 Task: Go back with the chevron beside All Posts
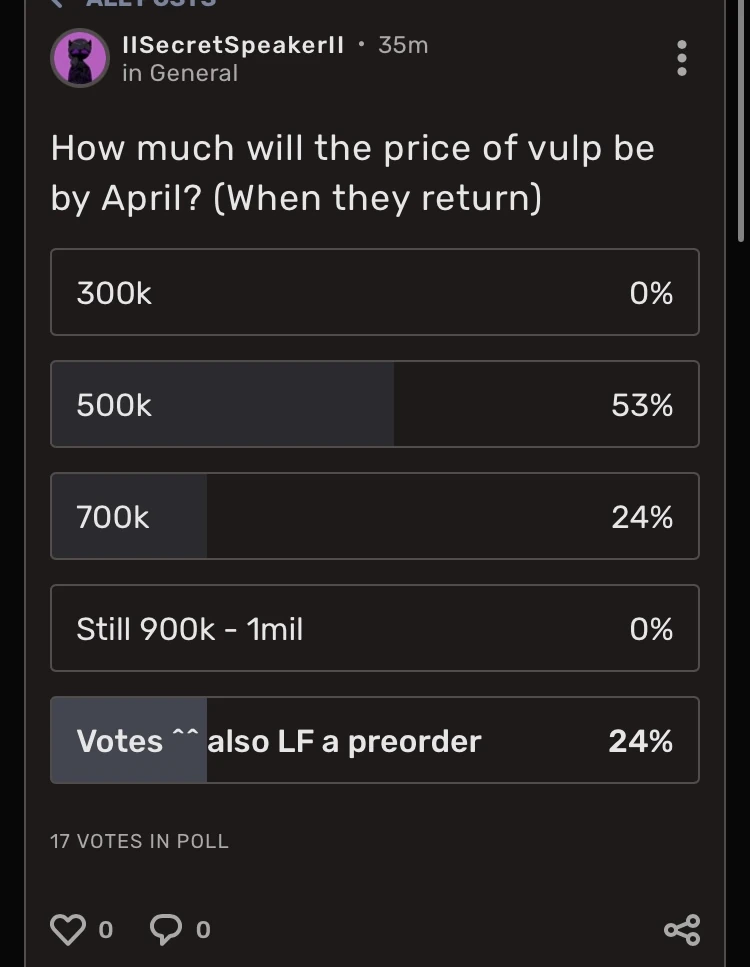[x=60, y=3]
